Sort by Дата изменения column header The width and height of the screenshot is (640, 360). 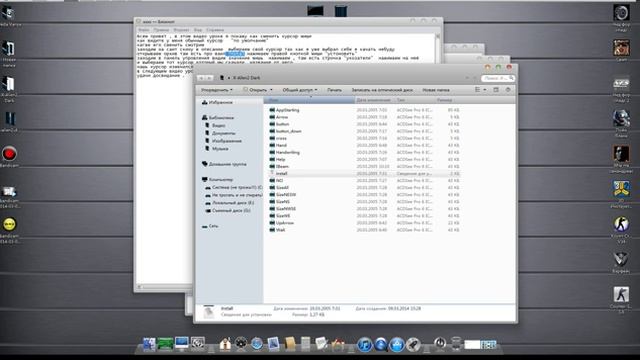[374, 100]
